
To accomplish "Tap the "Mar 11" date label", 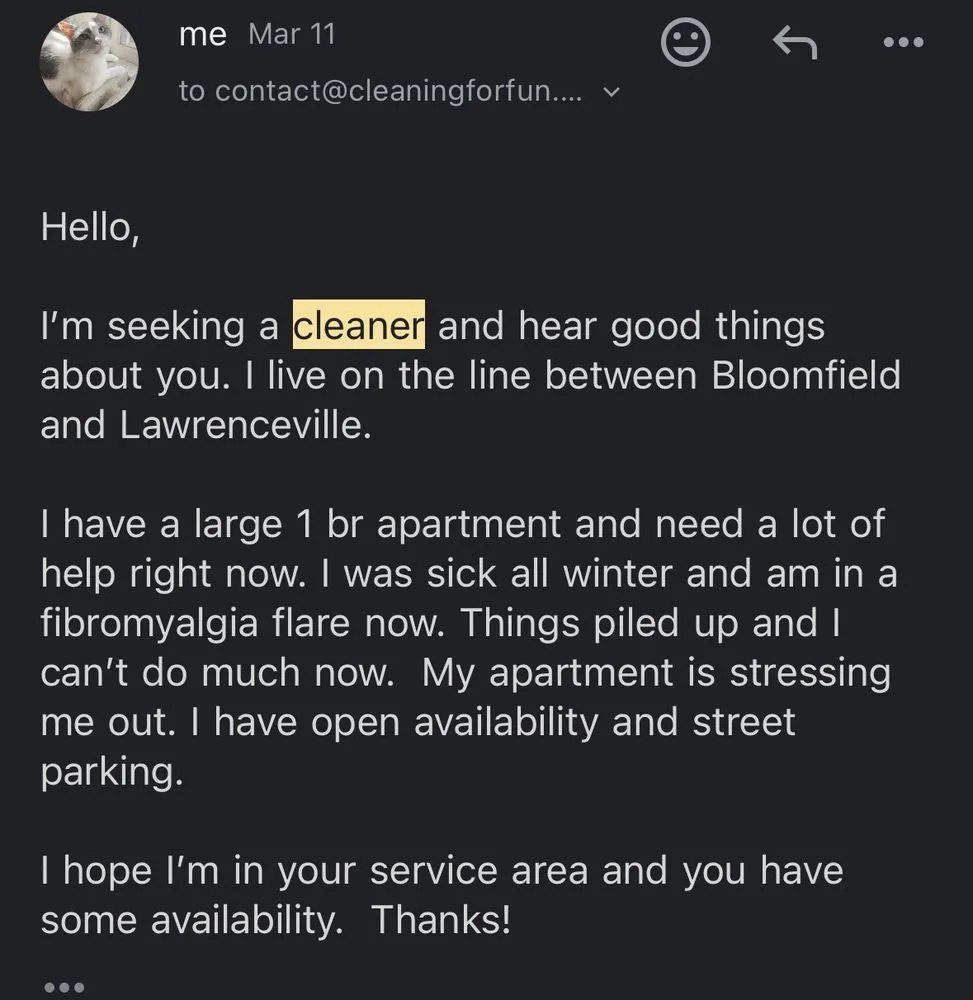I will 291,34.
